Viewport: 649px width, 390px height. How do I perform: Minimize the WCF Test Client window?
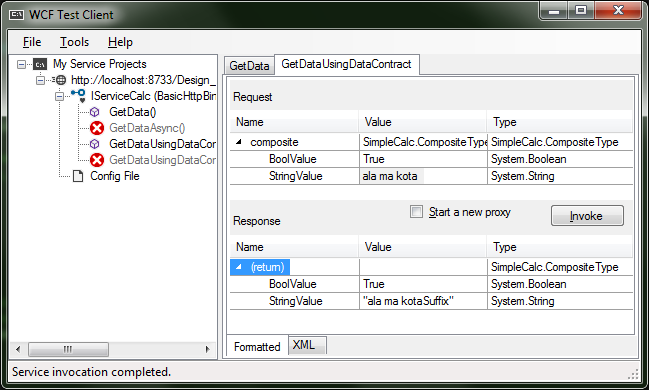pyautogui.click(x=554, y=10)
